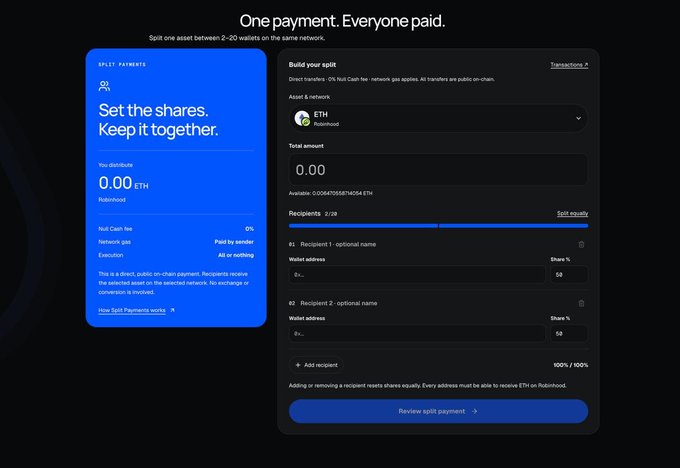This screenshot has height=468, width=680.
Task: Click the 0.00 ETH distribute amount
Action: point(123,183)
